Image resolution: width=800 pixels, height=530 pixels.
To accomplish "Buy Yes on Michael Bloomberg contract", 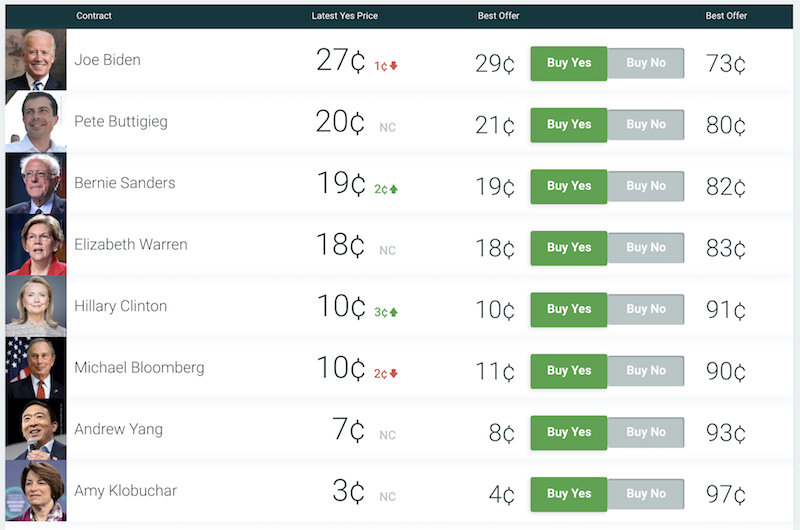I will 568,371.
